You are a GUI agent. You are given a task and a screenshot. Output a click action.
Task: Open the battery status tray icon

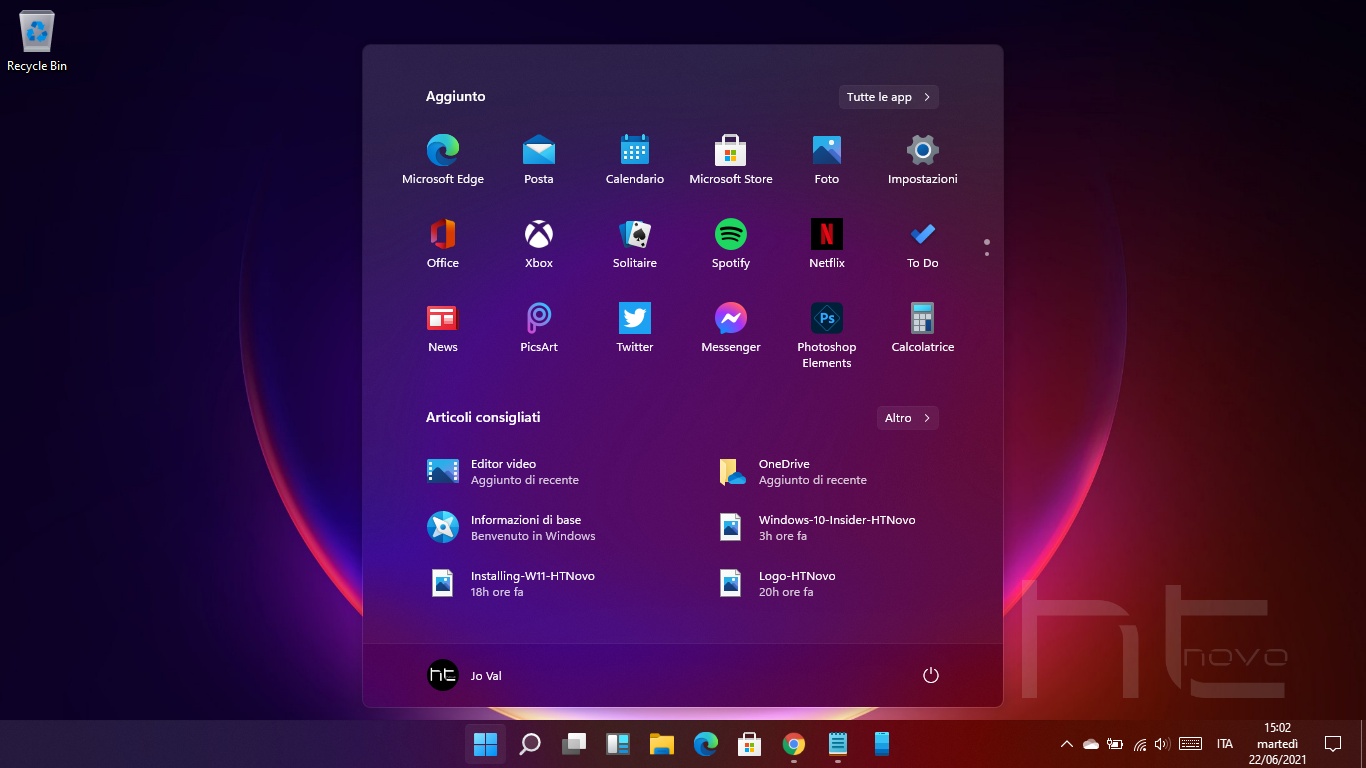[x=1114, y=744]
